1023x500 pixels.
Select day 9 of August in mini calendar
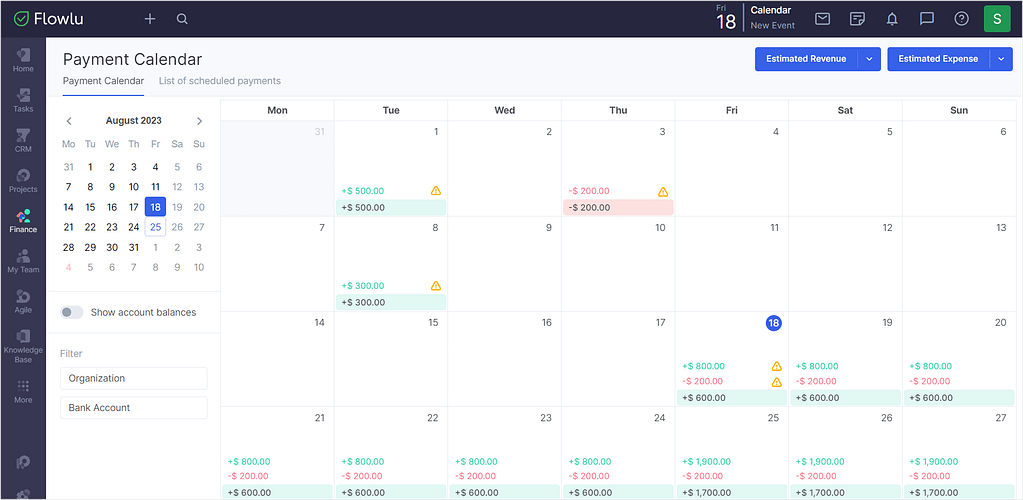(112, 187)
